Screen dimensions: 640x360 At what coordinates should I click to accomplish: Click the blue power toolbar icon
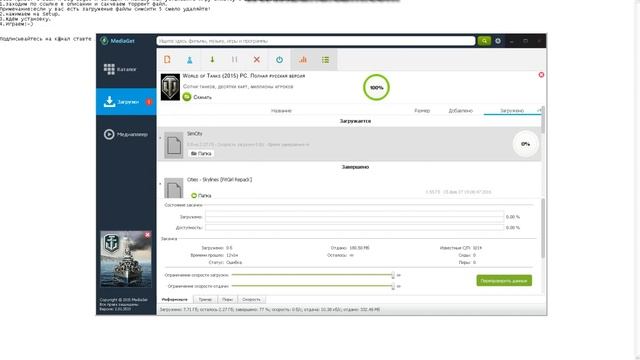point(279,60)
